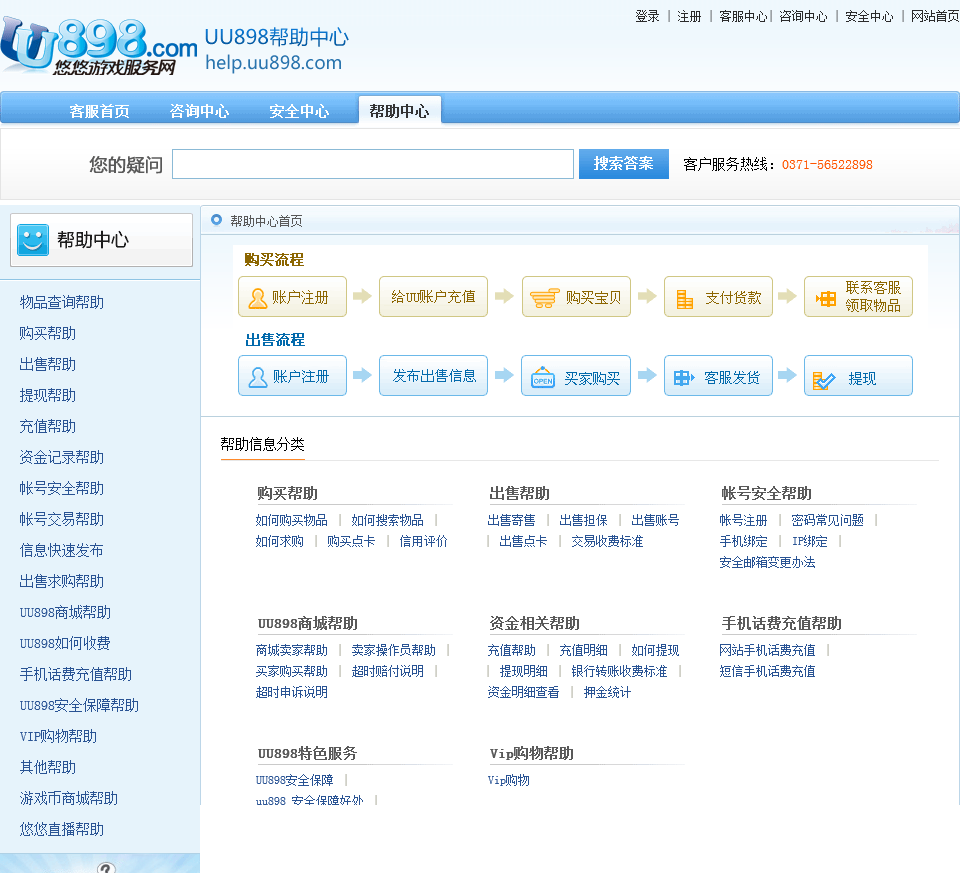This screenshot has height=873, width=960.
Task: Click the 密码常见问题 link
Action: click(828, 520)
